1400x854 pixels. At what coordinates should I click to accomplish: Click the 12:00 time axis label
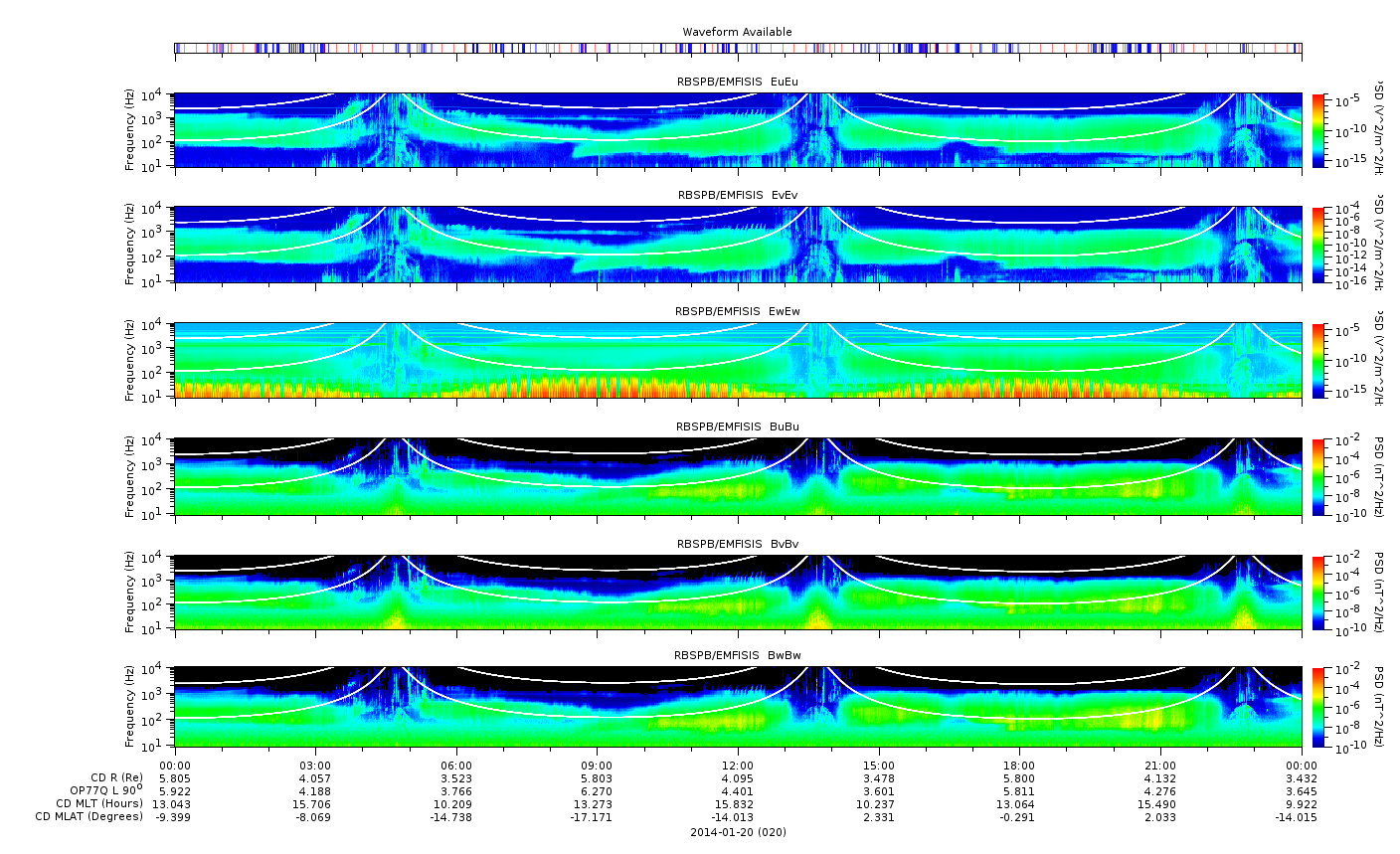(738, 765)
